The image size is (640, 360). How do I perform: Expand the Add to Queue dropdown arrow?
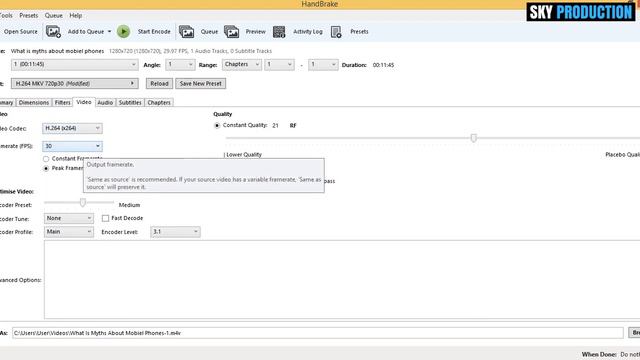point(109,31)
